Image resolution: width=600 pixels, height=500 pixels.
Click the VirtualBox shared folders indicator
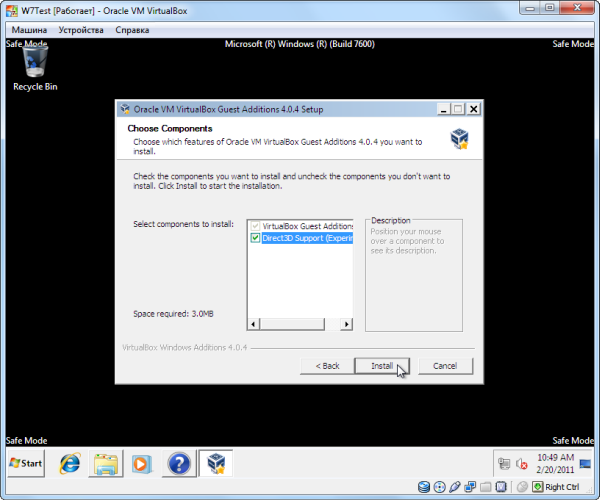coord(486,487)
